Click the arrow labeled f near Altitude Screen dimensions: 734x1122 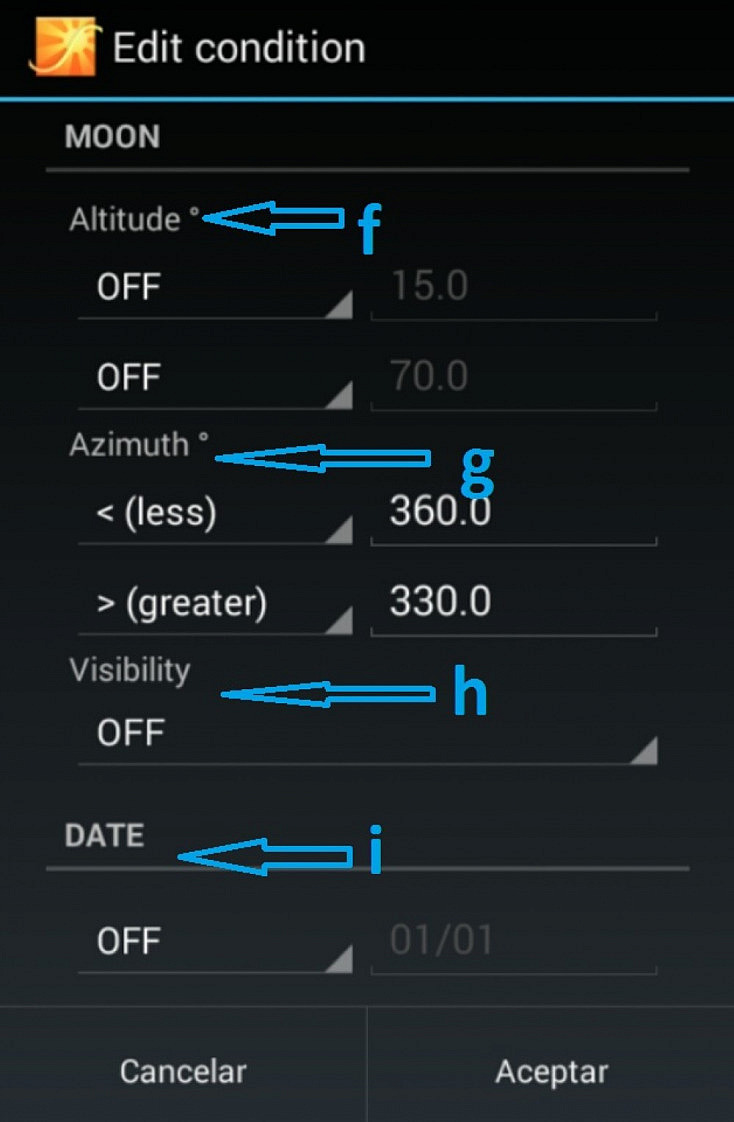click(x=273, y=218)
